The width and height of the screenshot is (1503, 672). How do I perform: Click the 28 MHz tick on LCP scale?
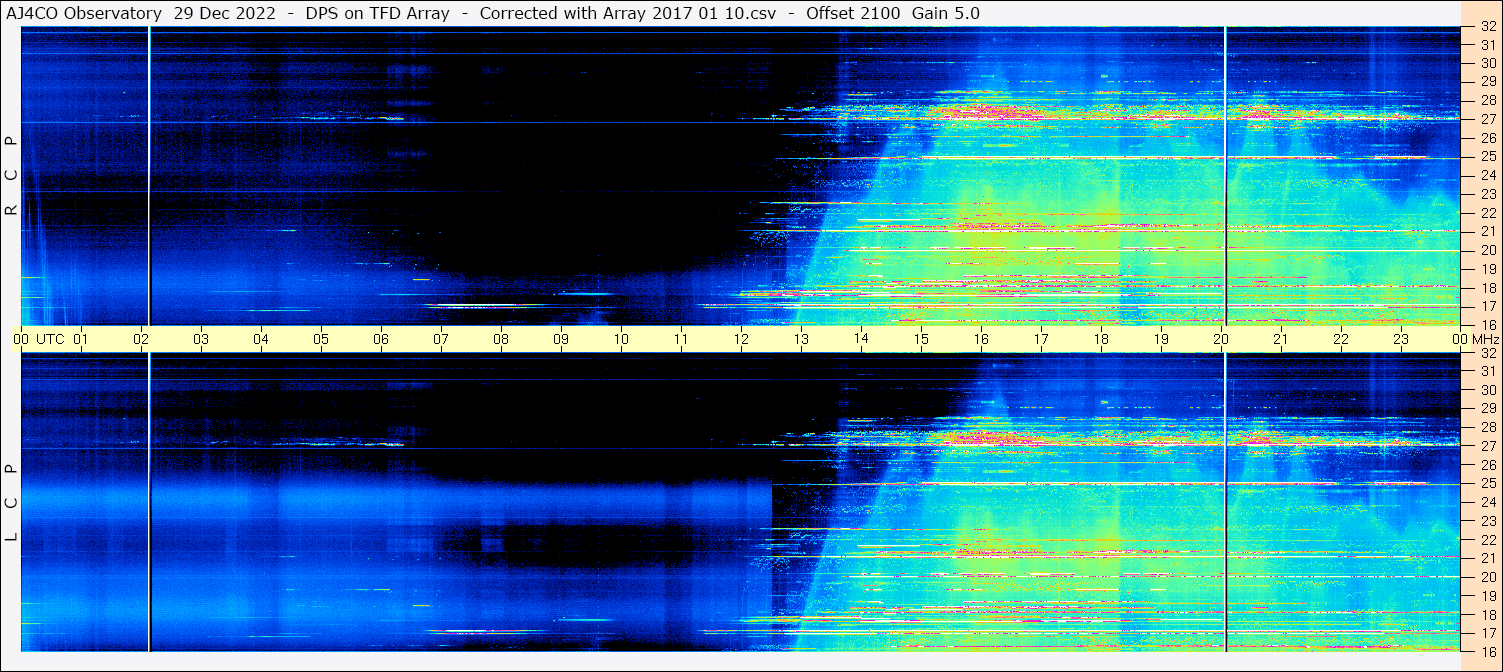1487,427
